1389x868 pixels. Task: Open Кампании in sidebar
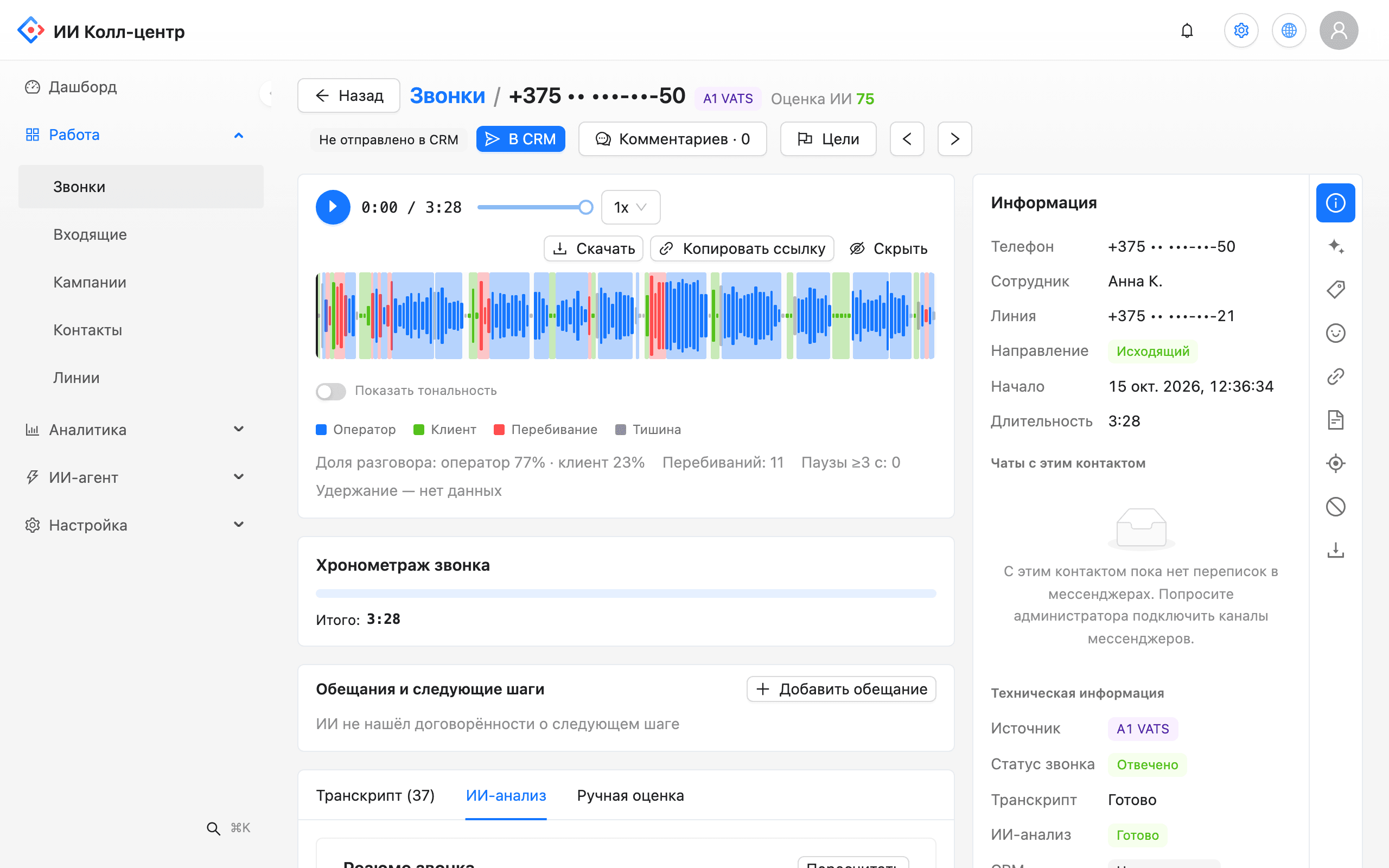tap(141, 282)
